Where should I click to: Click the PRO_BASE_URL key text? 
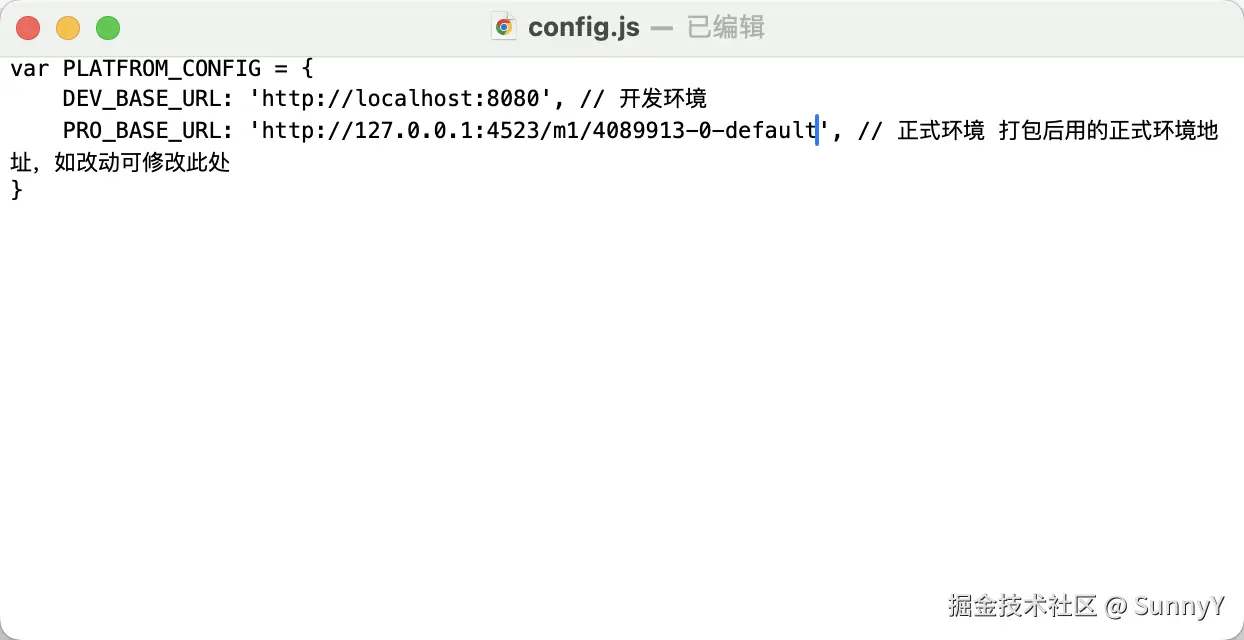tap(141, 131)
